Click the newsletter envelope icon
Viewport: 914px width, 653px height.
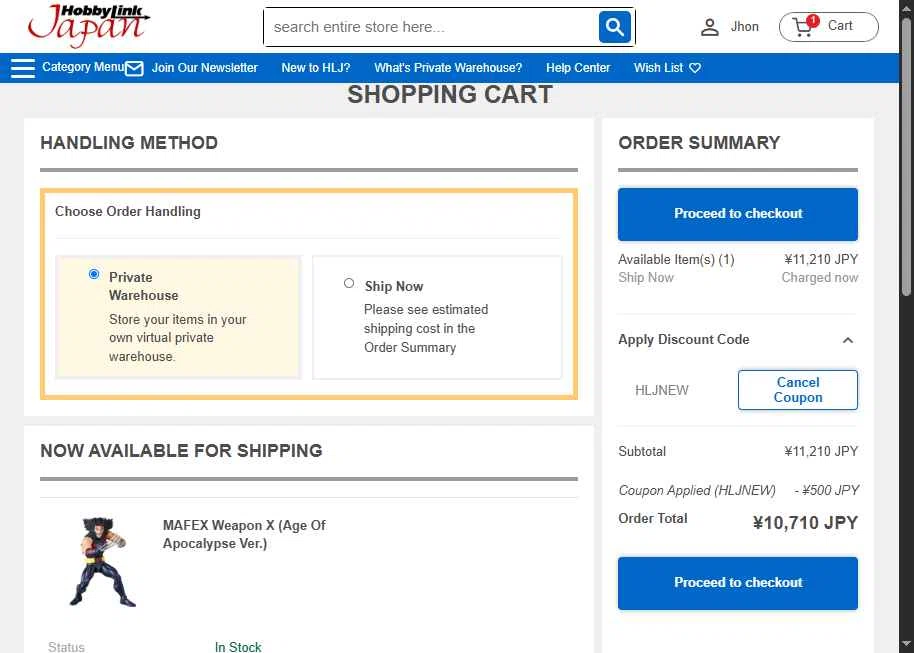134,68
